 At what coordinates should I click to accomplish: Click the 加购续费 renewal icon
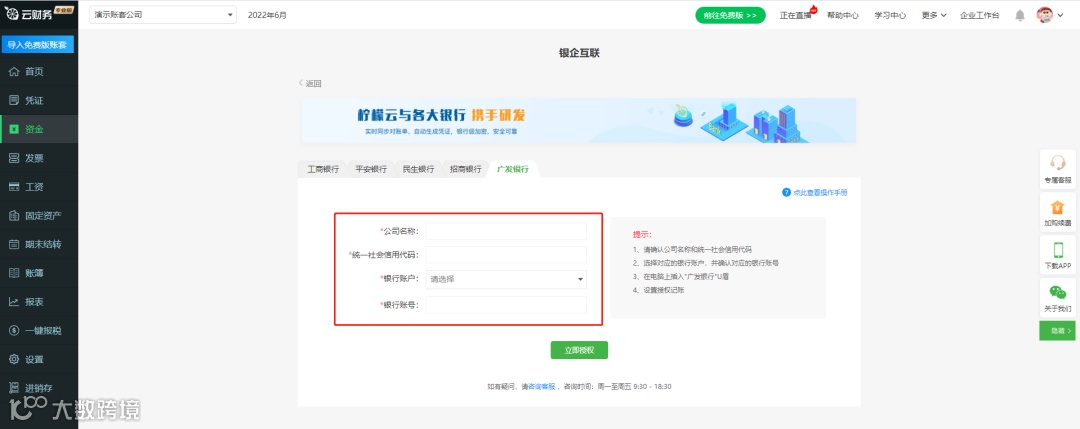pos(1057,207)
